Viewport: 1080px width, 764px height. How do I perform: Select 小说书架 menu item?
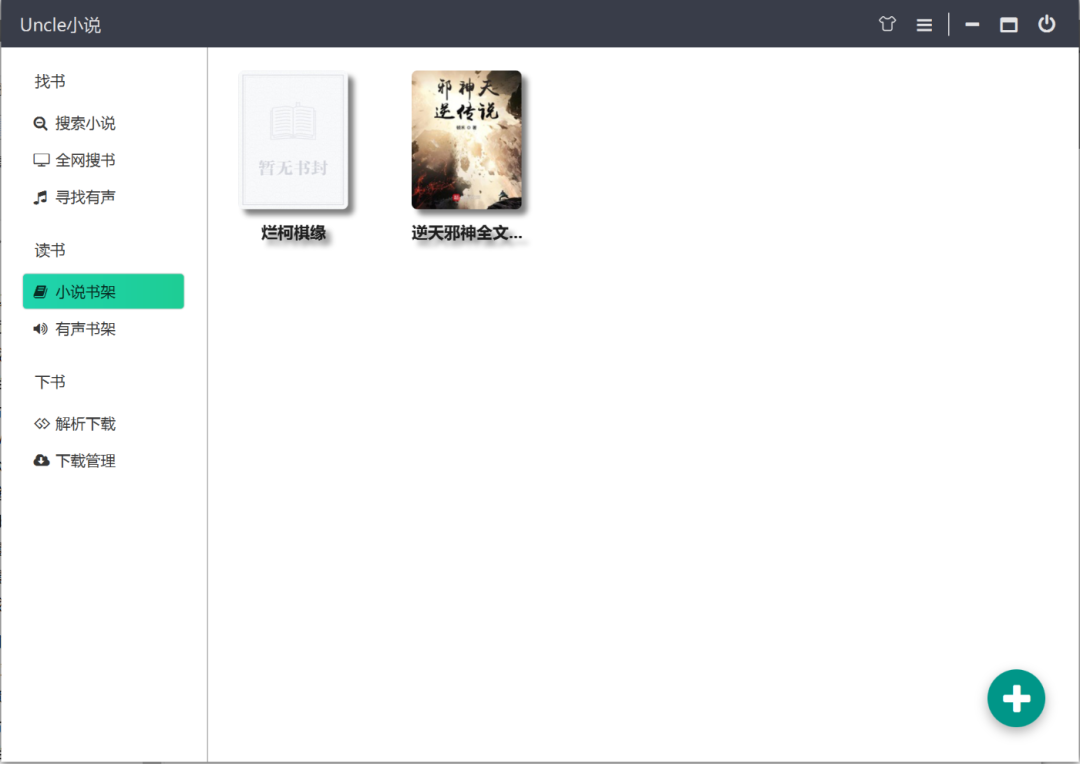coord(103,291)
